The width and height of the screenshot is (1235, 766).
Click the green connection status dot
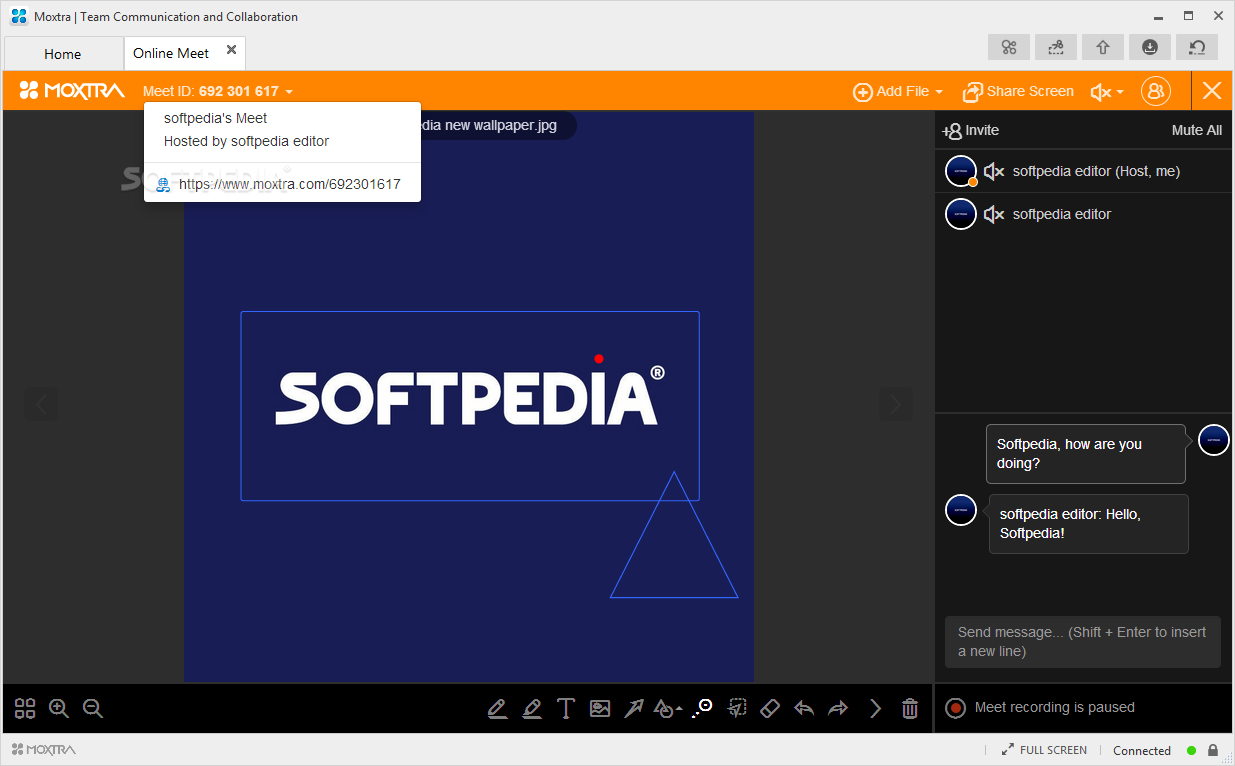tap(1192, 750)
